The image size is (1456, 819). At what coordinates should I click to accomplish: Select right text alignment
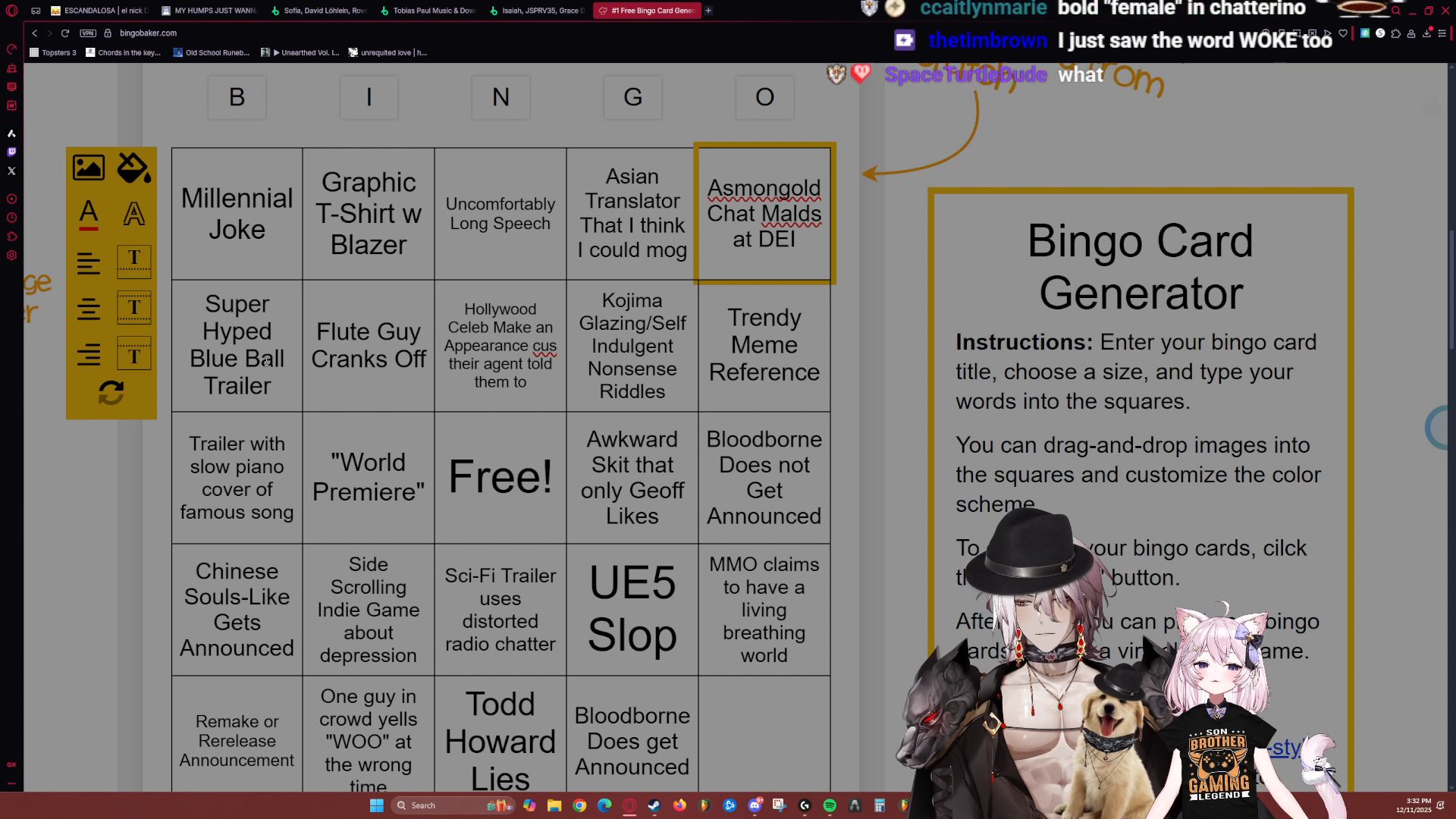[89, 354]
